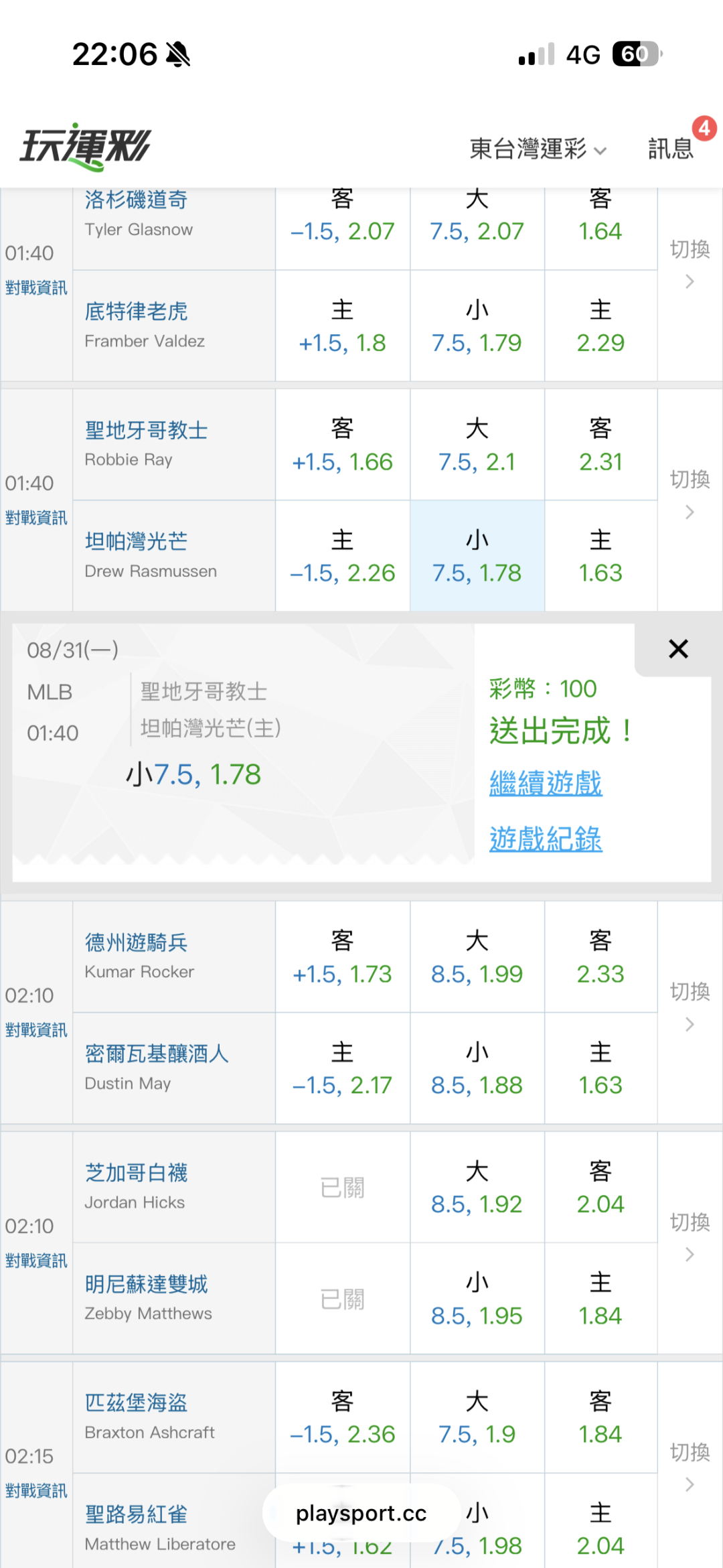Close the bet confirmation slip
Image resolution: width=723 pixels, height=1568 pixels.
click(678, 649)
